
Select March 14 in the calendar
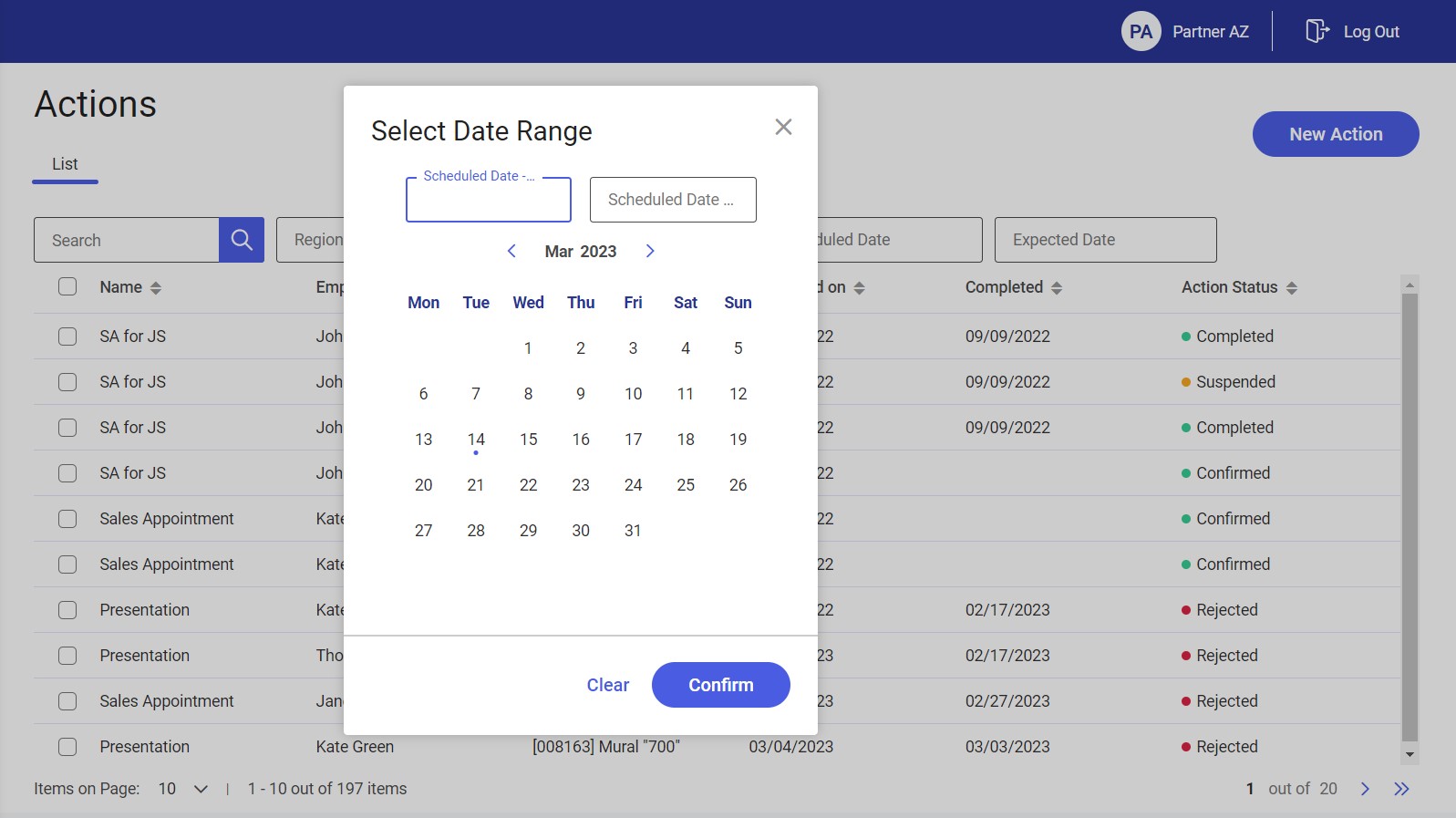(x=476, y=440)
